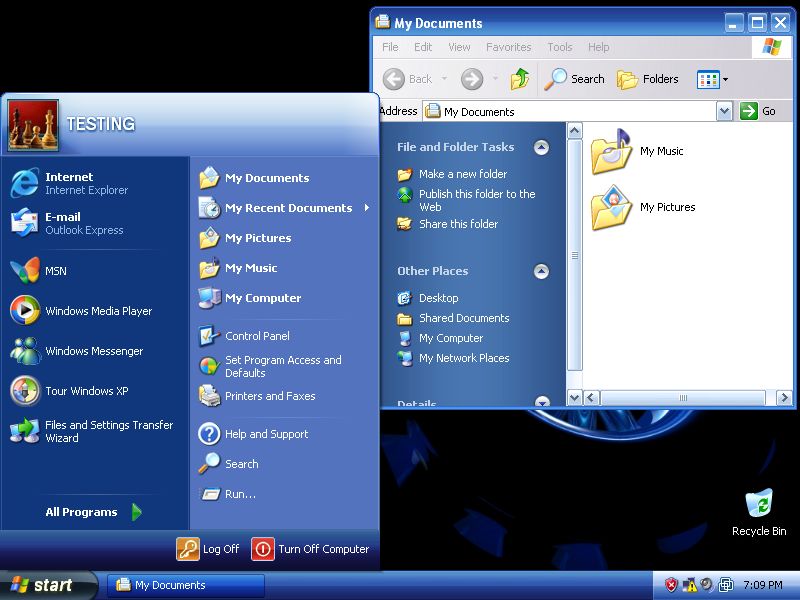Select the My Music folder in Explorer
800x600 pixels.
pyautogui.click(x=637, y=152)
